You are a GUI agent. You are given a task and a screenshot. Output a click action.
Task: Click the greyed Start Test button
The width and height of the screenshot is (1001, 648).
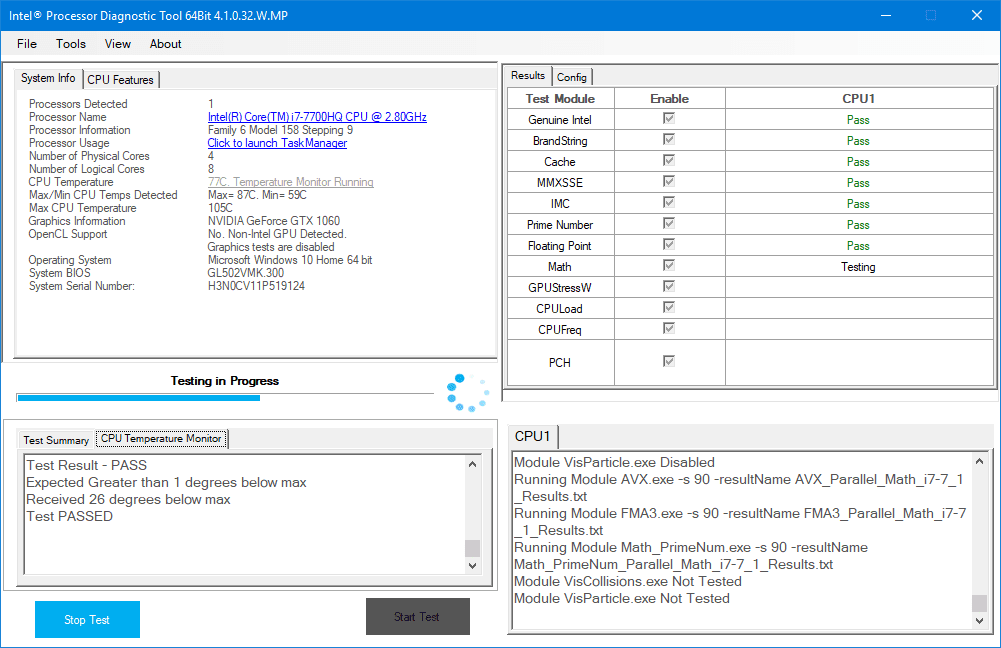tap(416, 617)
